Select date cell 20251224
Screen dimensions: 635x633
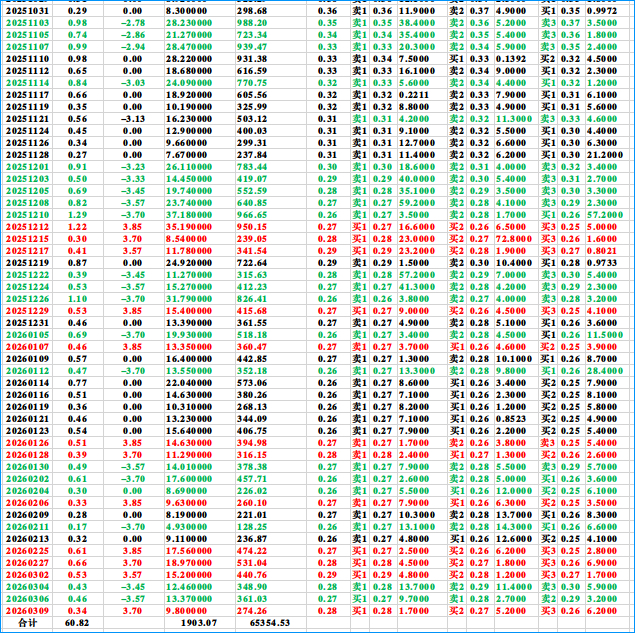coord(27,287)
